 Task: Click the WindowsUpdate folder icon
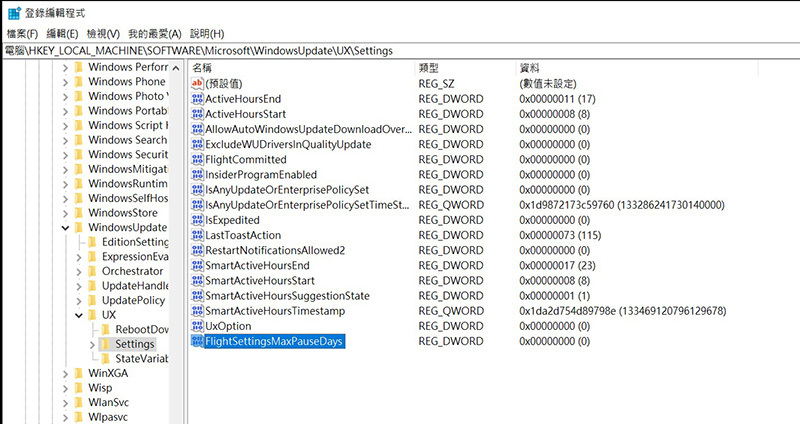coord(79,227)
